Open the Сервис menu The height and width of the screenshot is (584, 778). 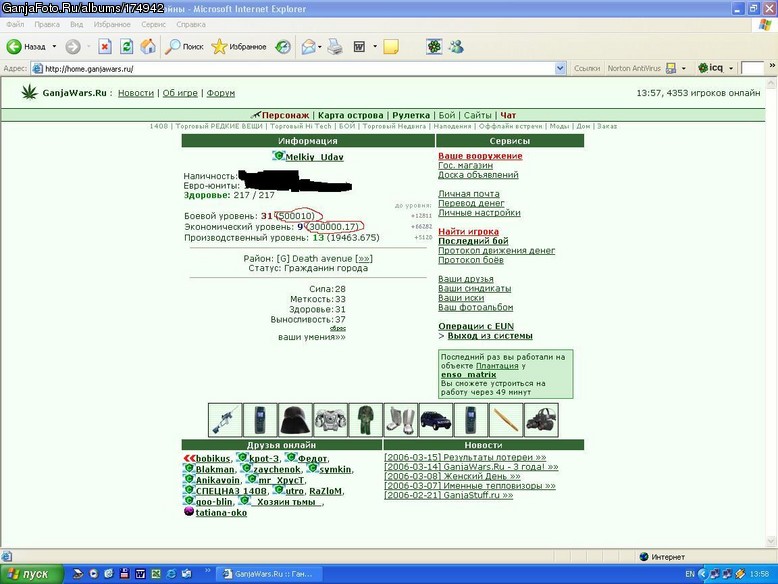point(153,24)
